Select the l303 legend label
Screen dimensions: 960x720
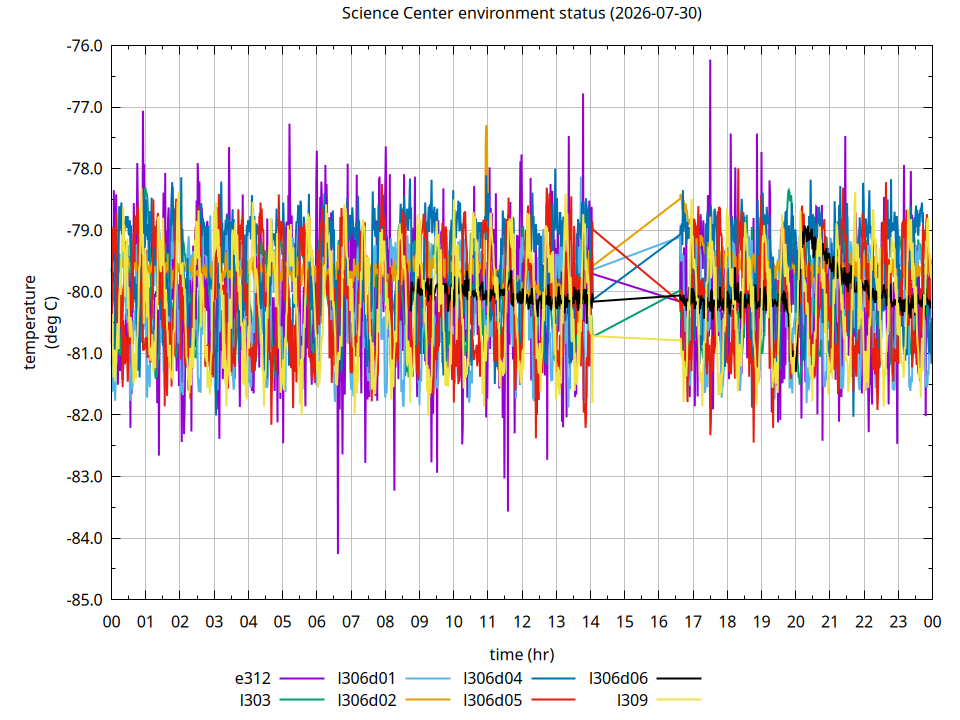point(255,700)
